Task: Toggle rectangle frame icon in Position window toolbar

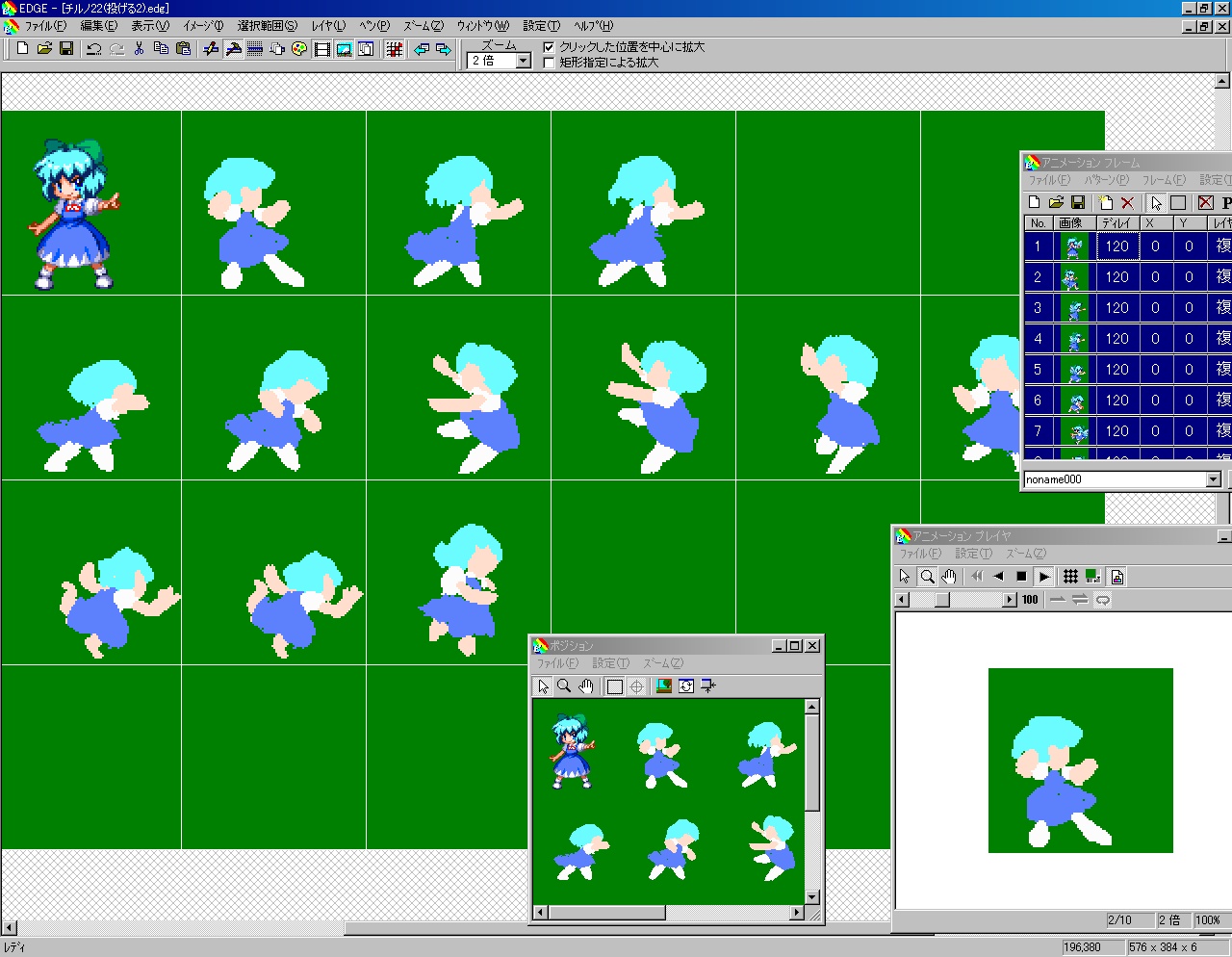Action: [614, 685]
